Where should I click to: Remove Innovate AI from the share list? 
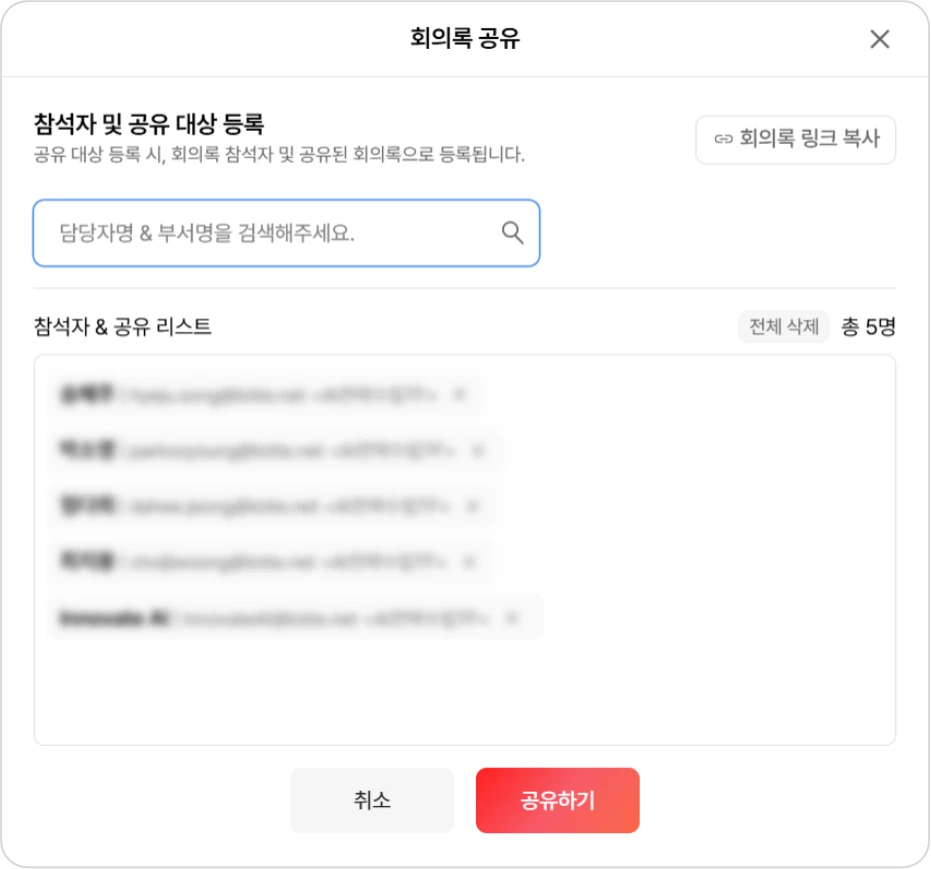click(513, 618)
